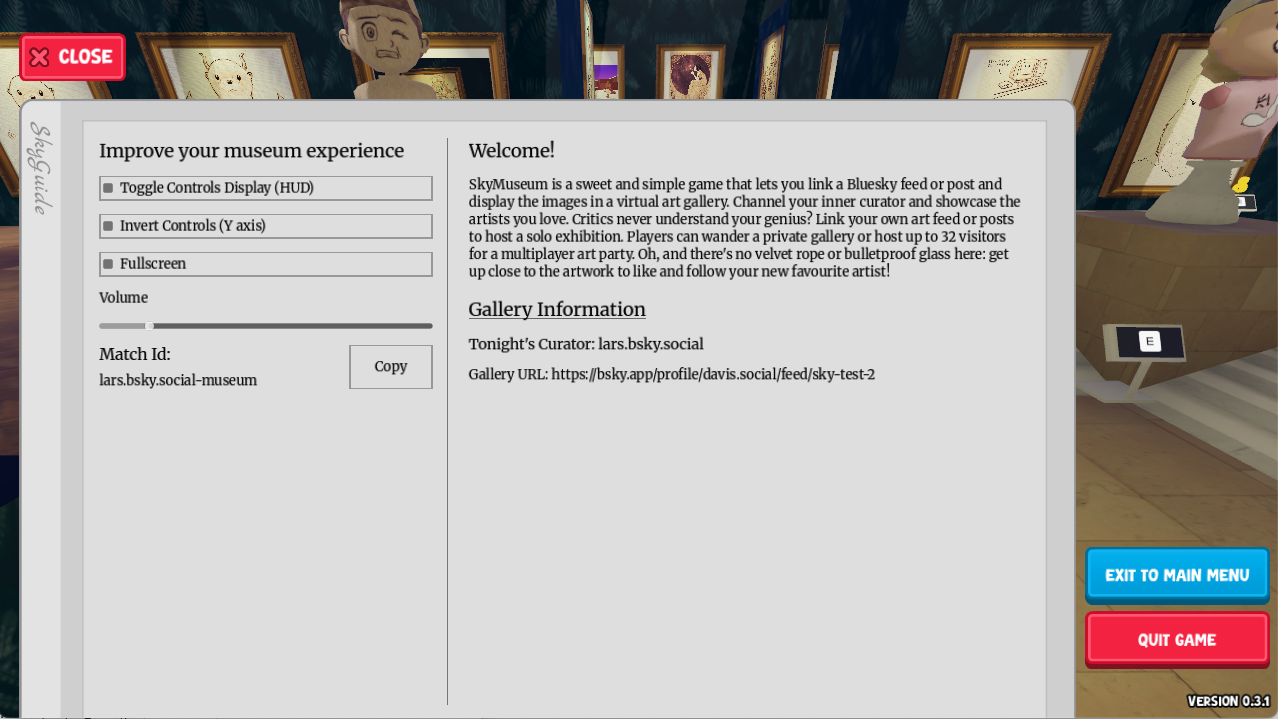Click the Volume slider handle
This screenshot has height=719, width=1278.
pyautogui.click(x=149, y=326)
